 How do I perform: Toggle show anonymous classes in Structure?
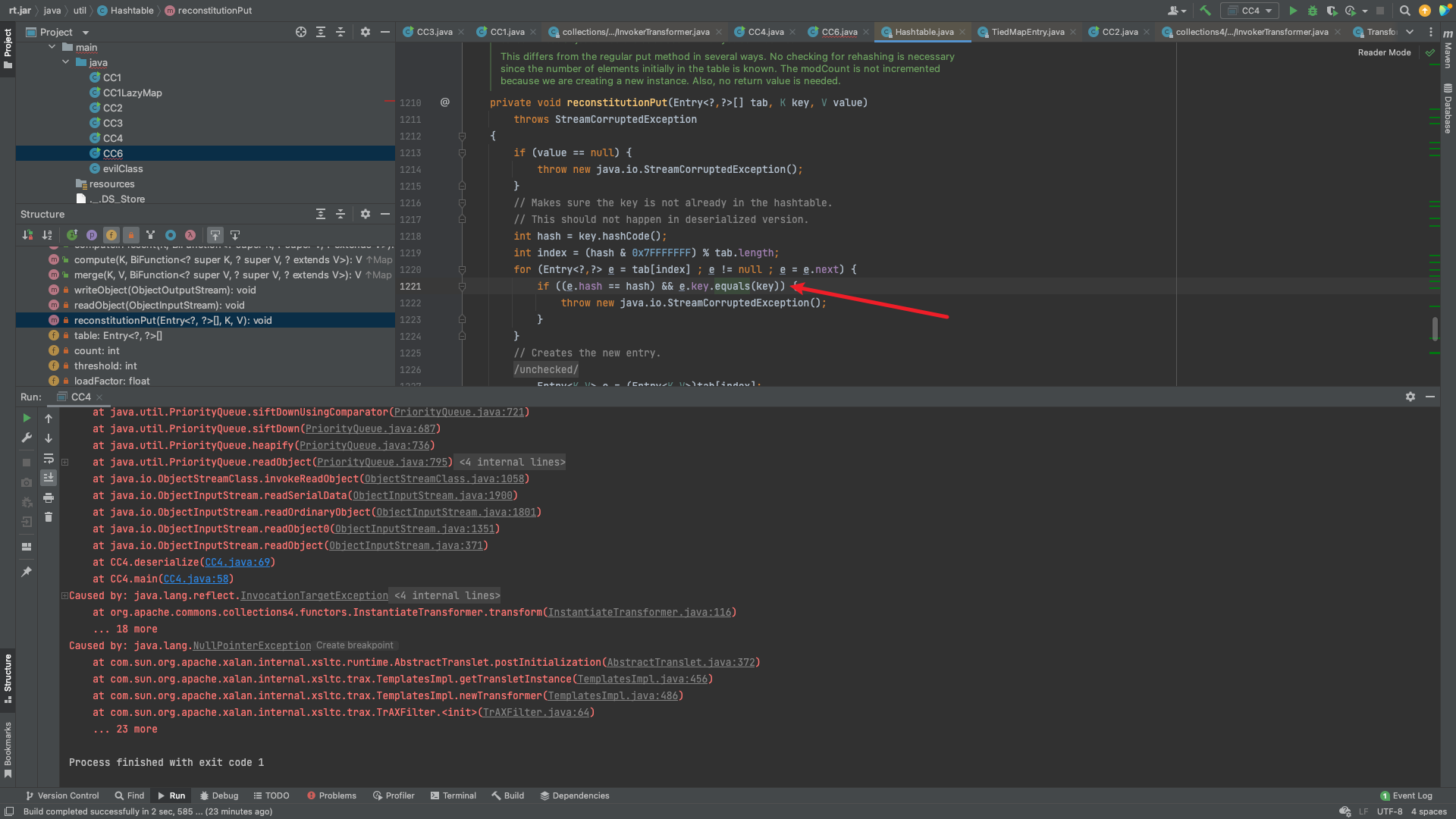171,235
